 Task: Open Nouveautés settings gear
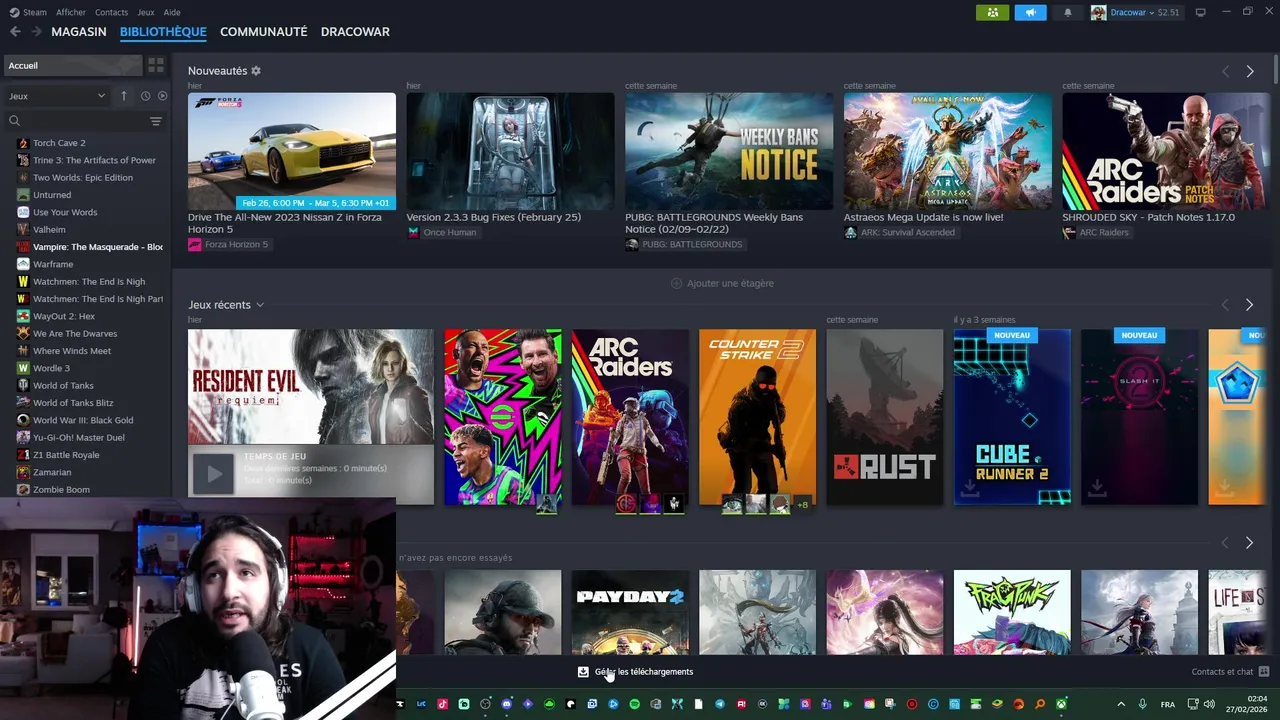(x=256, y=71)
